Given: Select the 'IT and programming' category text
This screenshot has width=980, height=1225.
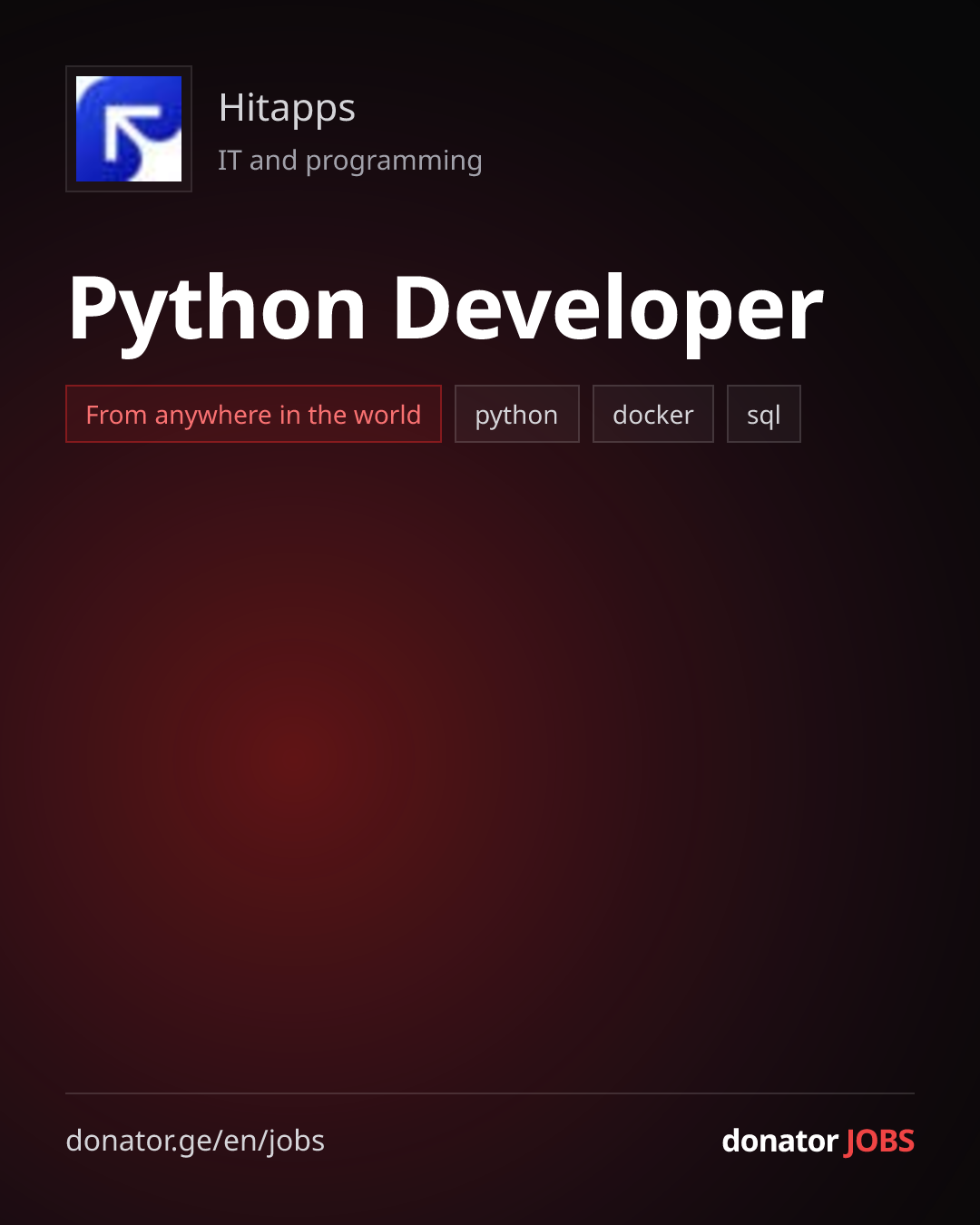Looking at the screenshot, I should pyautogui.click(x=349, y=161).
